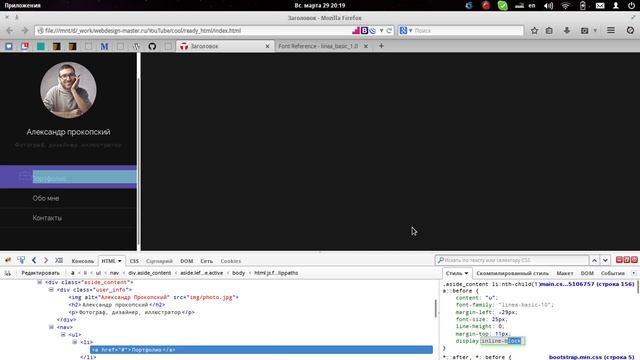Focus the Firebug CSS selector search field
This screenshot has height=360, width=640.
[512, 260]
